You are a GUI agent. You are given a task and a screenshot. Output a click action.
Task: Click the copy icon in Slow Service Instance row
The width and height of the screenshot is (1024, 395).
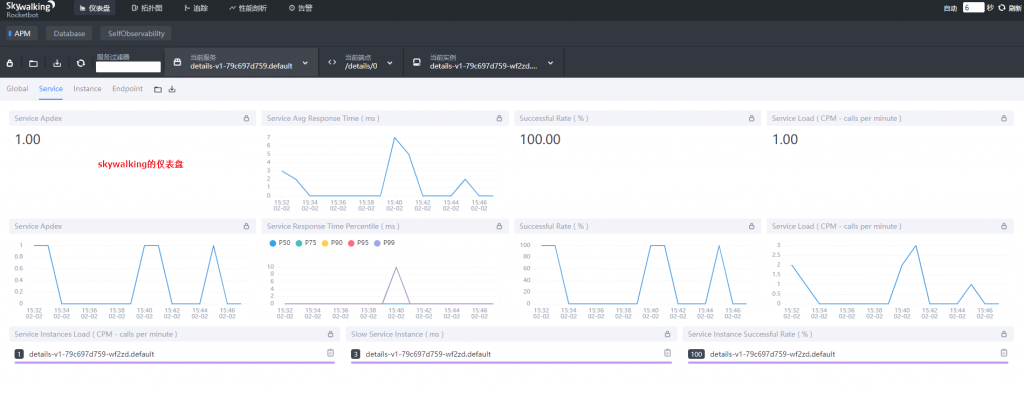(x=667, y=353)
